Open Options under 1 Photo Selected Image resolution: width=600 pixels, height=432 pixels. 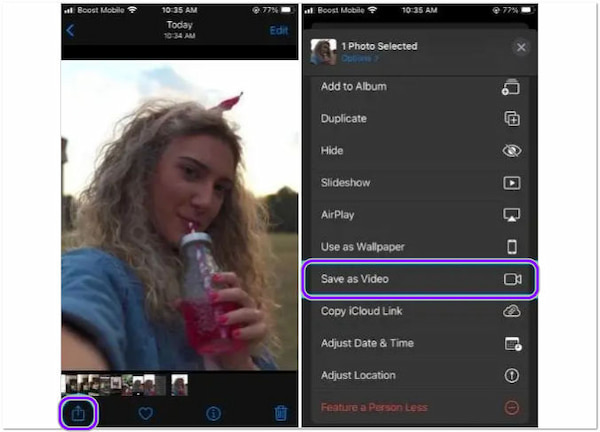point(362,58)
